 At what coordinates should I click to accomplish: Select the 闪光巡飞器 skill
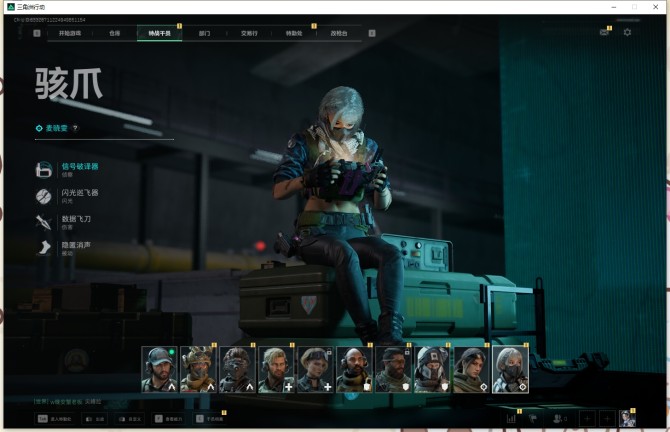[68, 196]
